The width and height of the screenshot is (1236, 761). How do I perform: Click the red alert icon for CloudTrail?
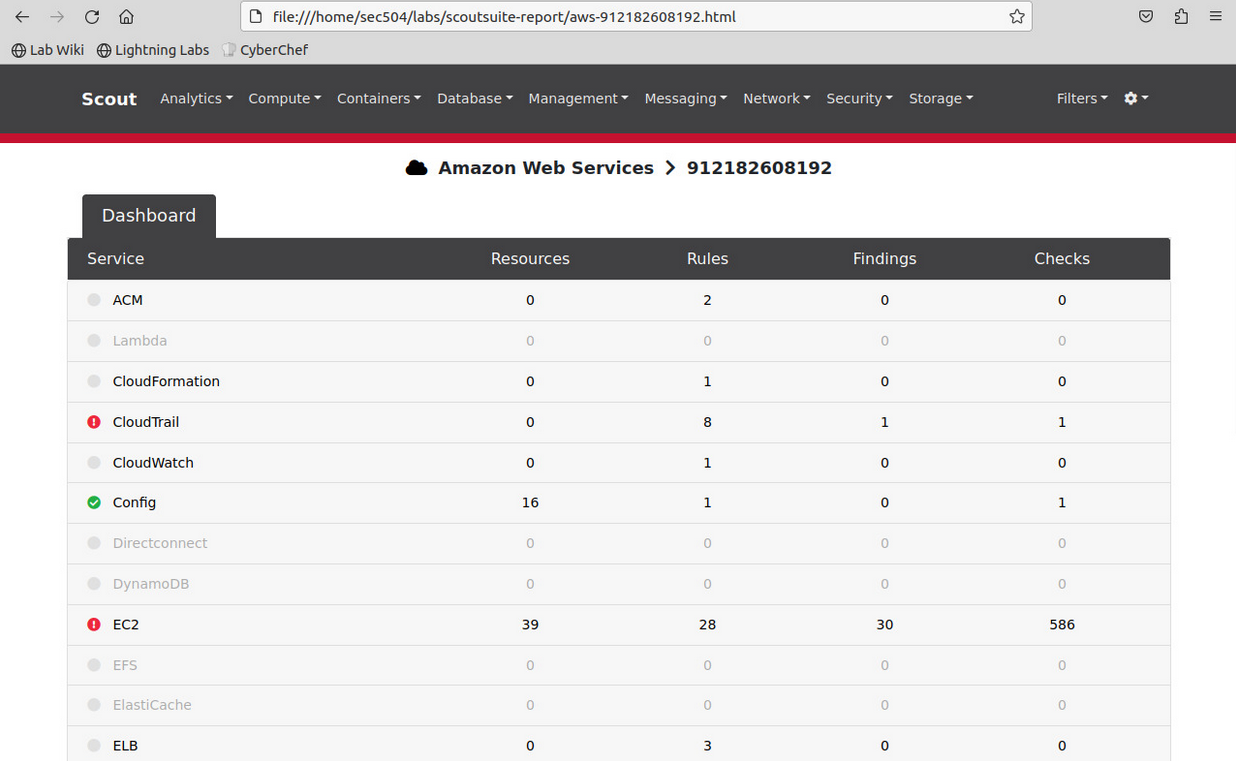coord(94,422)
